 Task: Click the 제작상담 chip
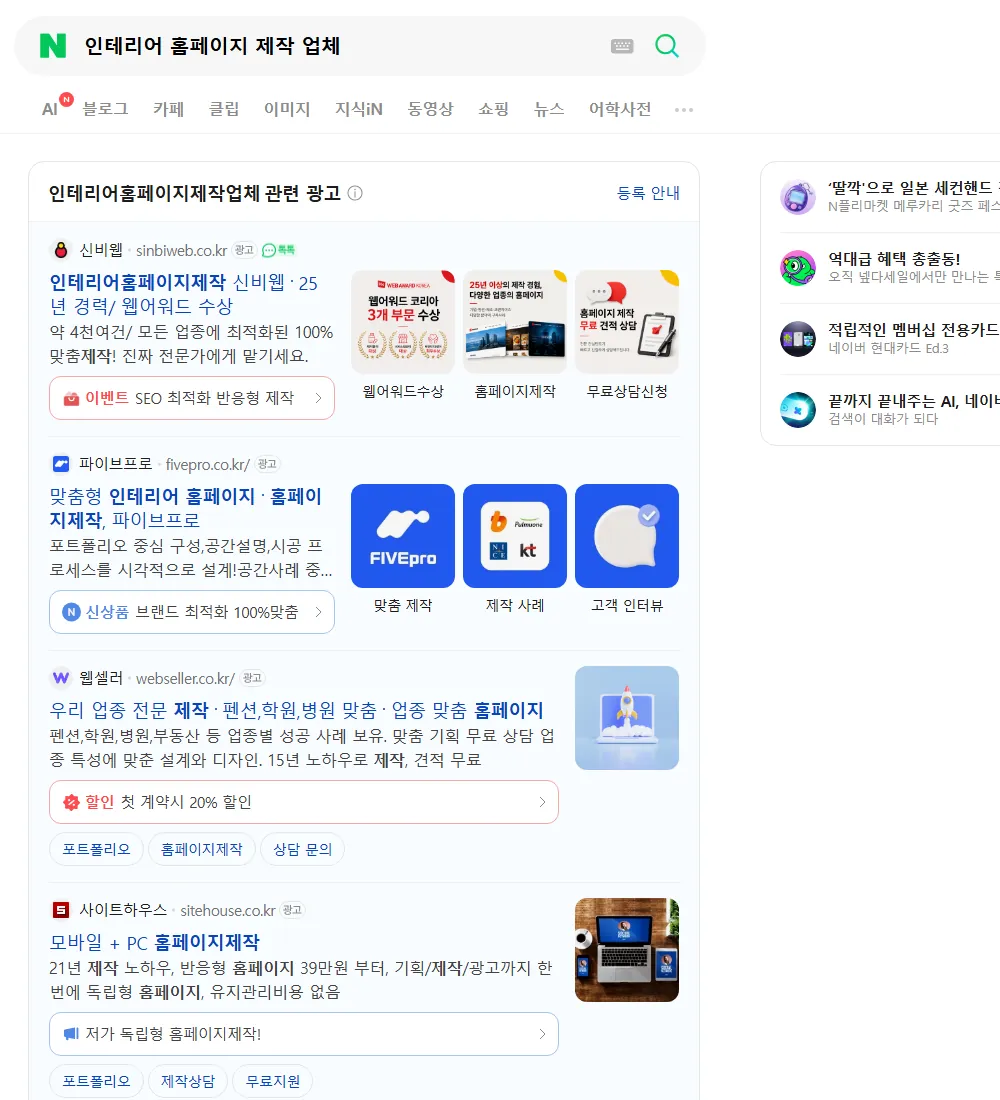[x=188, y=1081]
